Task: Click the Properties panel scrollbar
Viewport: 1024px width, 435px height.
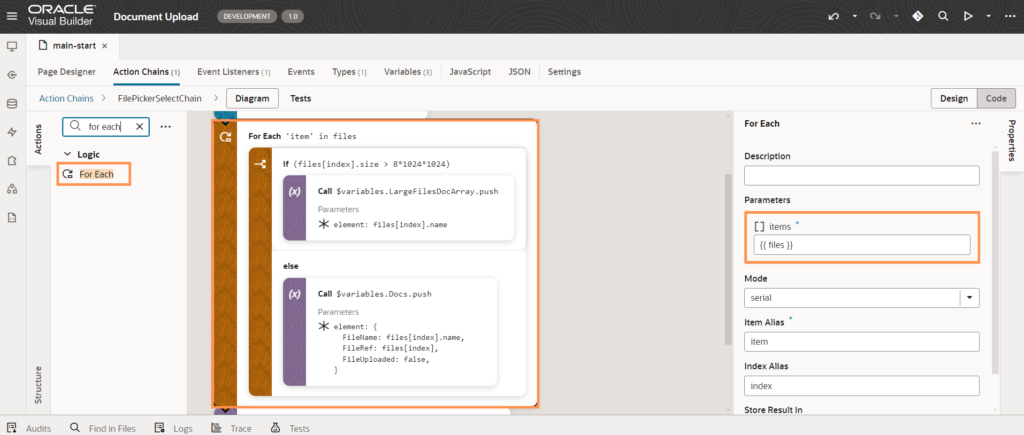Action: click(x=993, y=260)
